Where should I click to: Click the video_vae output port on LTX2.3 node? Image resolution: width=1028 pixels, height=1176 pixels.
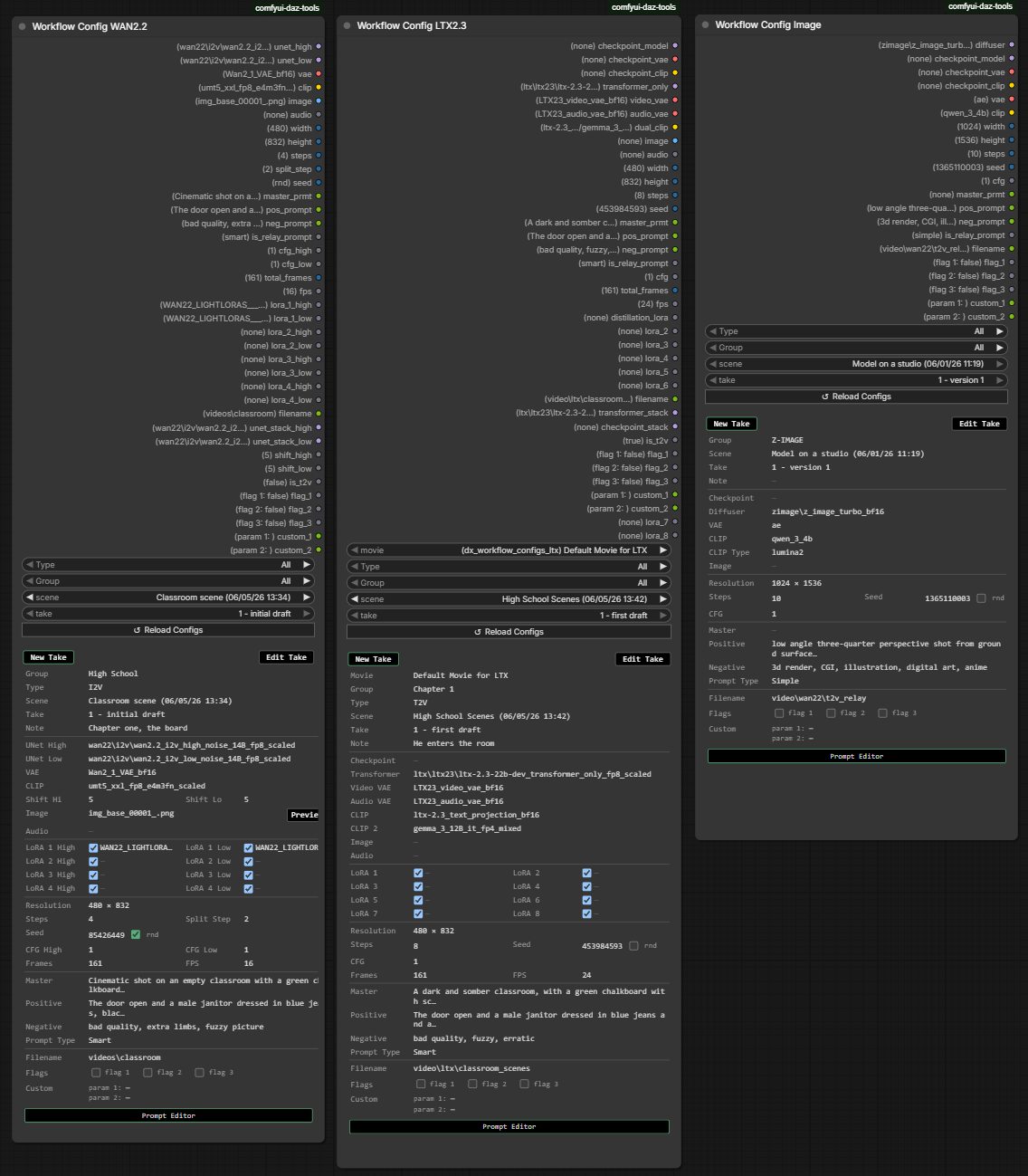coord(675,100)
